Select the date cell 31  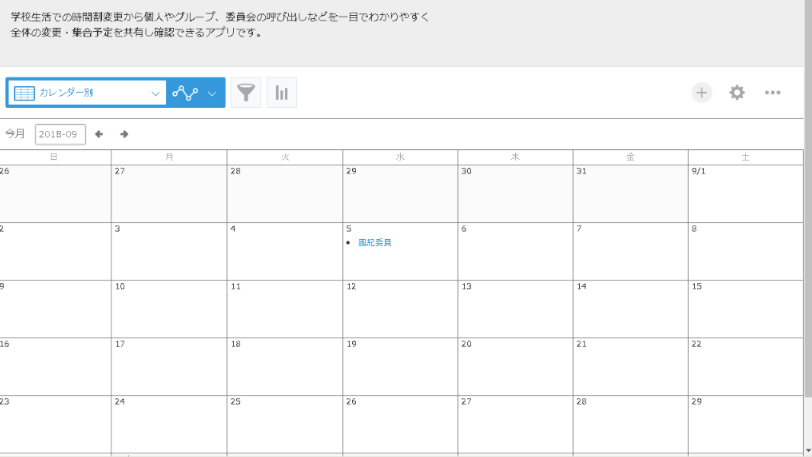pyautogui.click(x=630, y=194)
